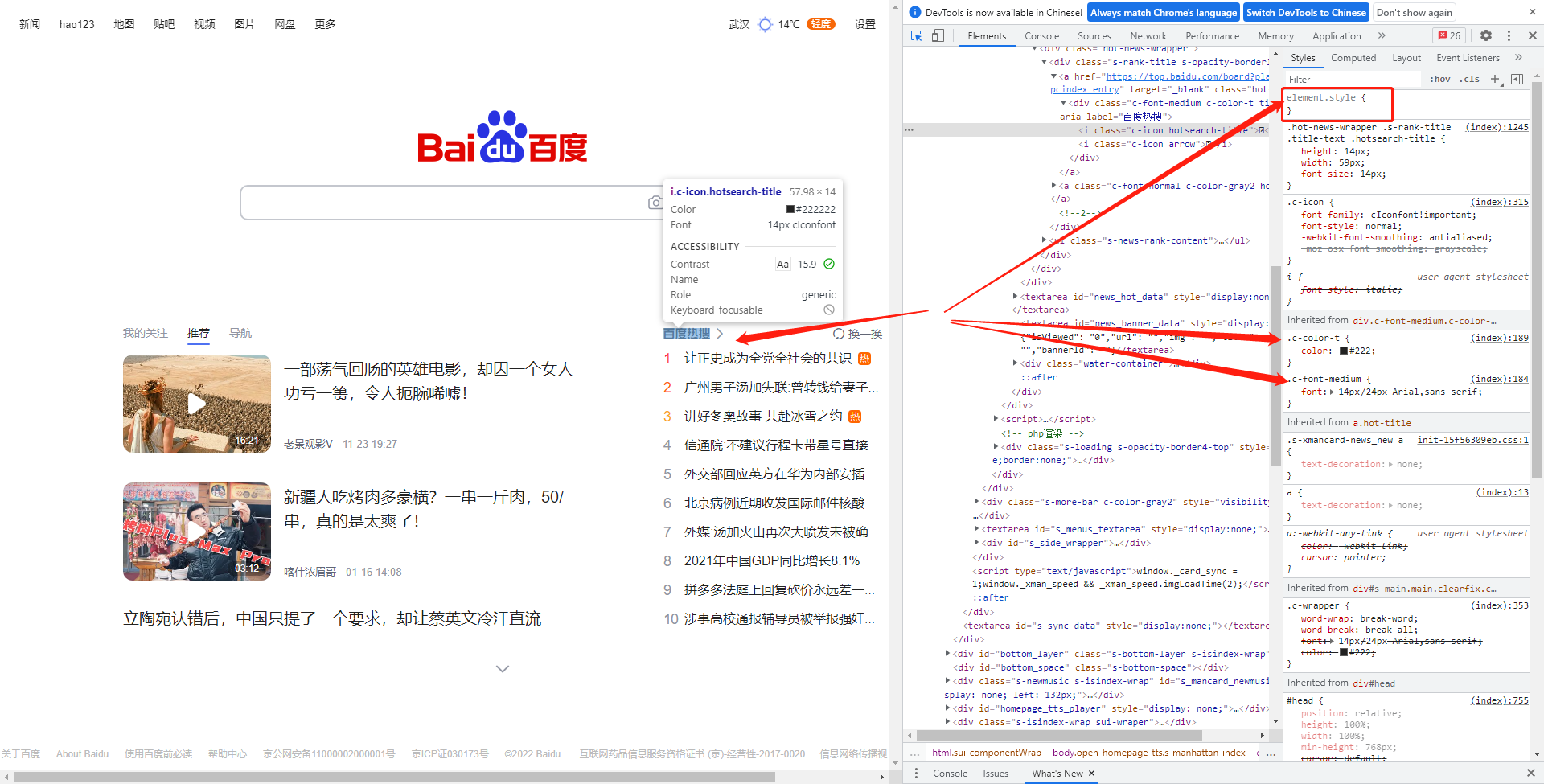This screenshot has width=1544, height=784.
Task: Open the 百度热搜 hot search title link
Action: click(x=687, y=334)
